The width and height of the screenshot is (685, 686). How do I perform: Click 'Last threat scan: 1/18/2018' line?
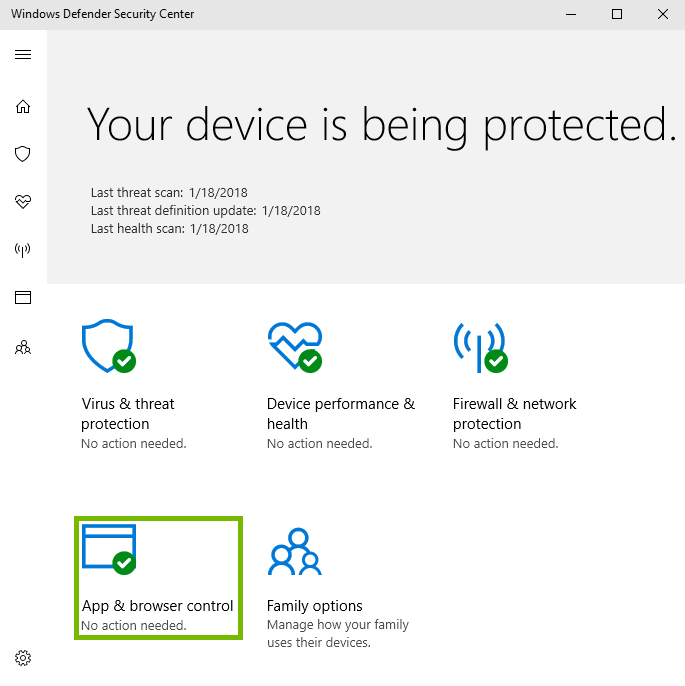[x=169, y=192]
